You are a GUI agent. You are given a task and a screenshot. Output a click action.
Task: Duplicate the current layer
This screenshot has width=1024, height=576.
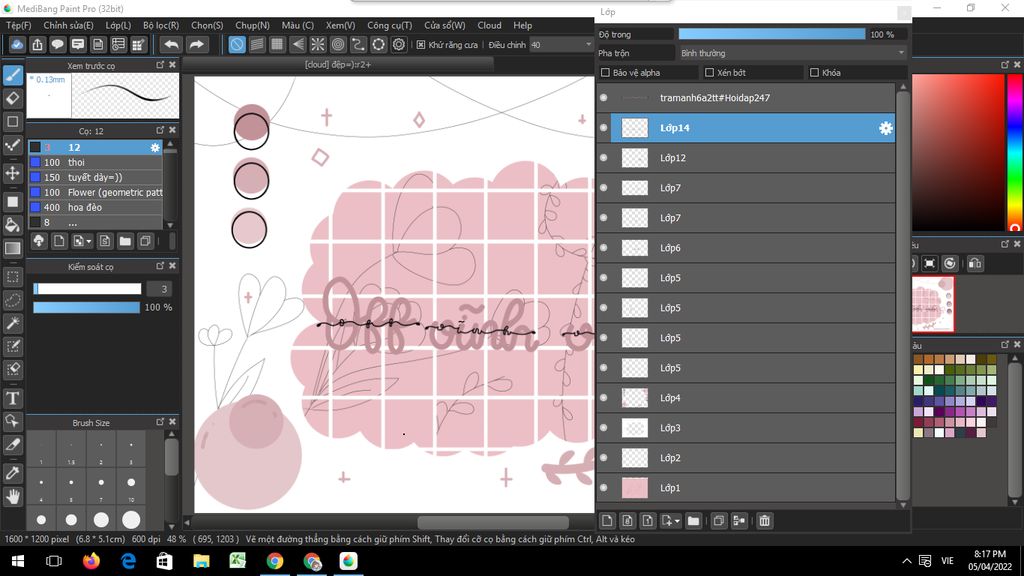tap(718, 520)
